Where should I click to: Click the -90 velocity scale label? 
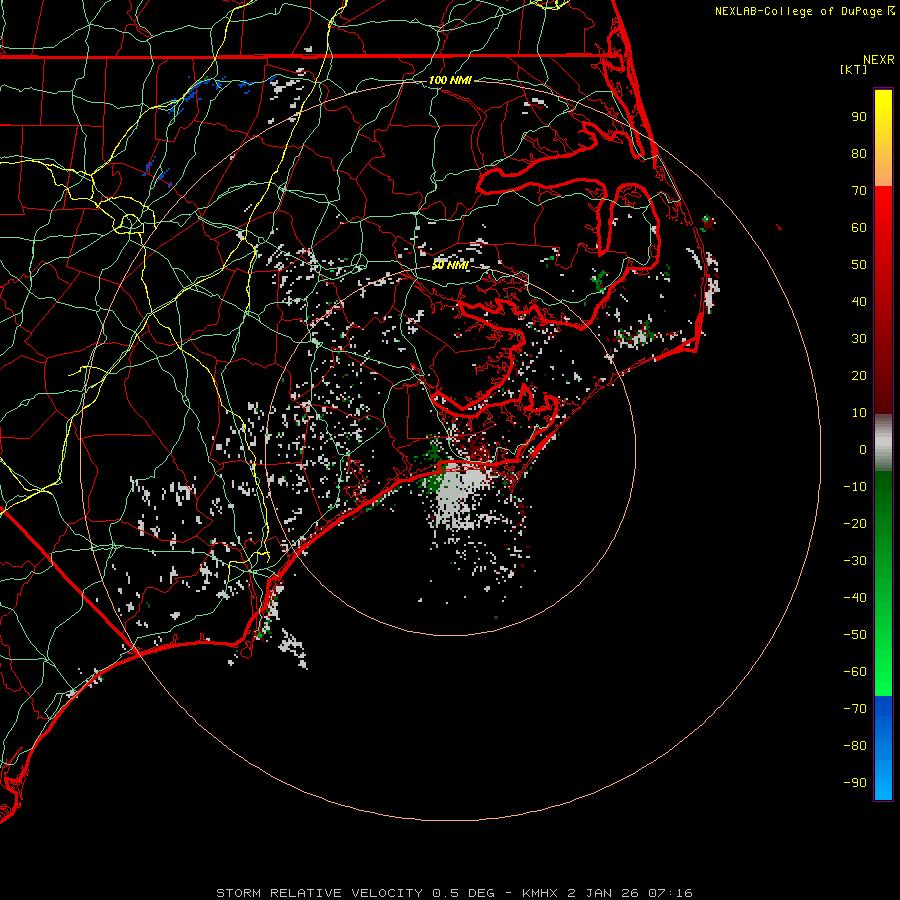pyautogui.click(x=855, y=783)
